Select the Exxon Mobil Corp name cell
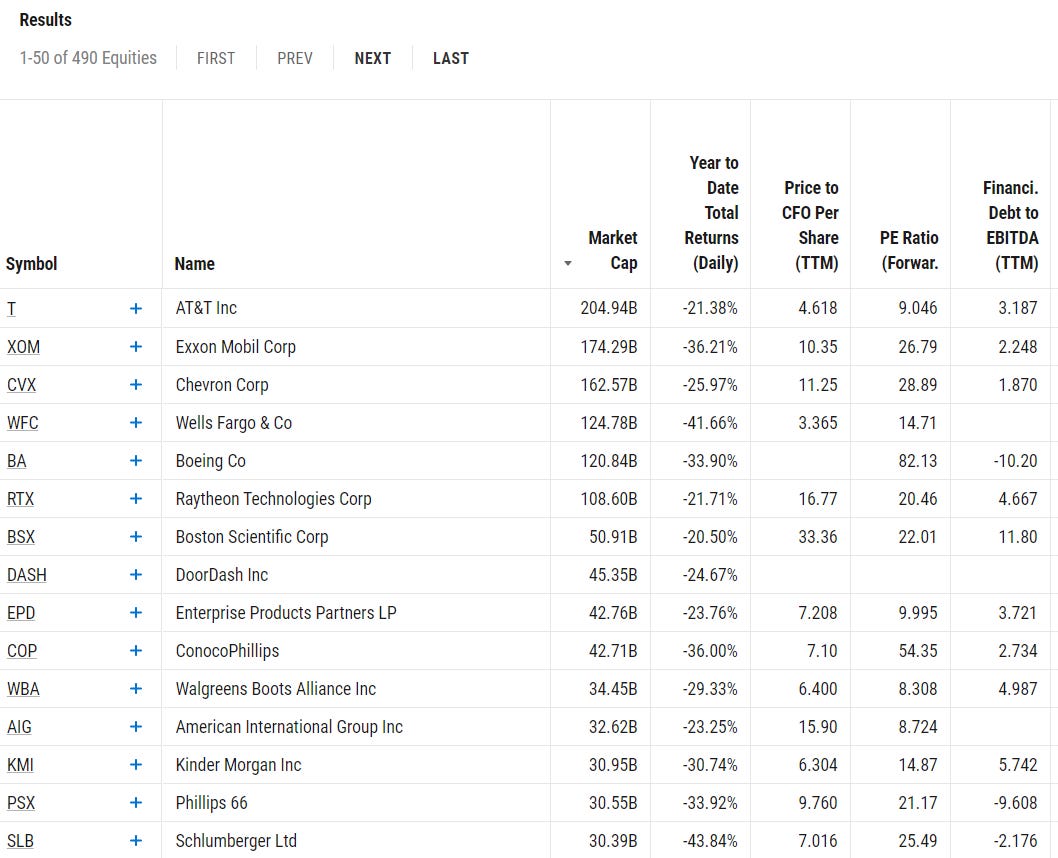 tap(235, 347)
